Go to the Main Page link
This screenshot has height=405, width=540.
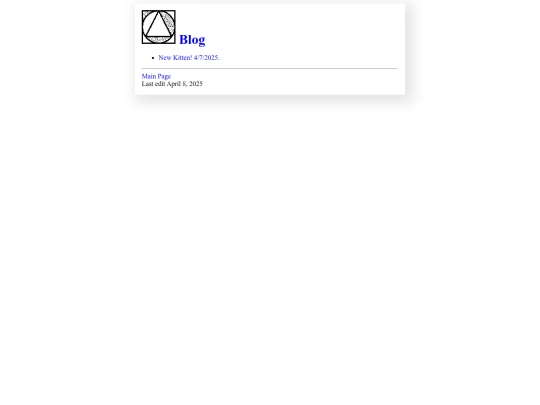[156, 76]
